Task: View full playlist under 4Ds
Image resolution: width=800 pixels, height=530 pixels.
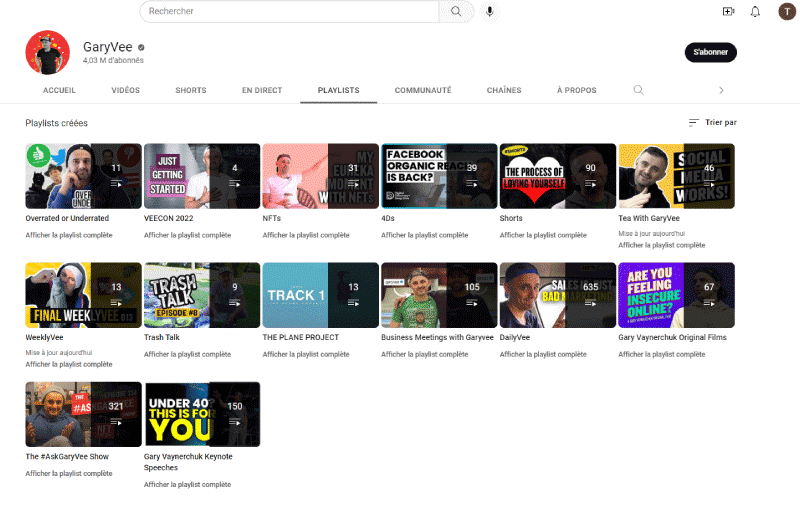Action: 424,235
